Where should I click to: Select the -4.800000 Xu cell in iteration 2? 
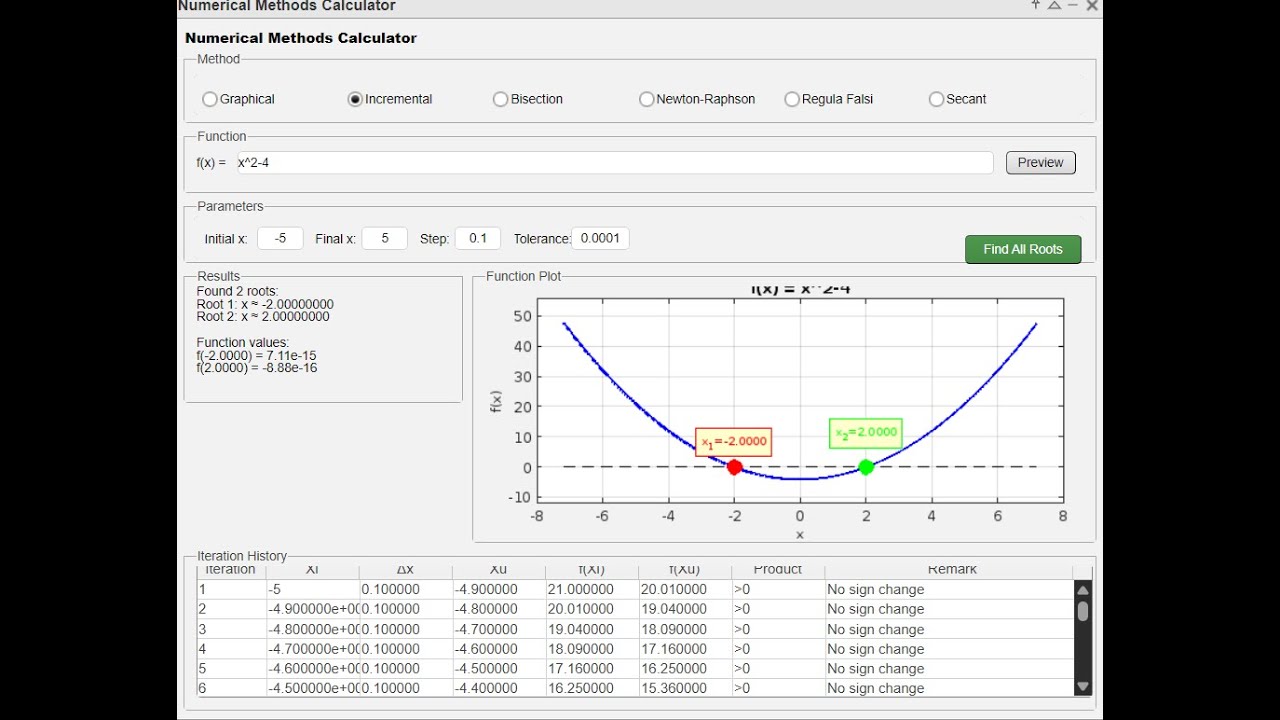coord(499,609)
